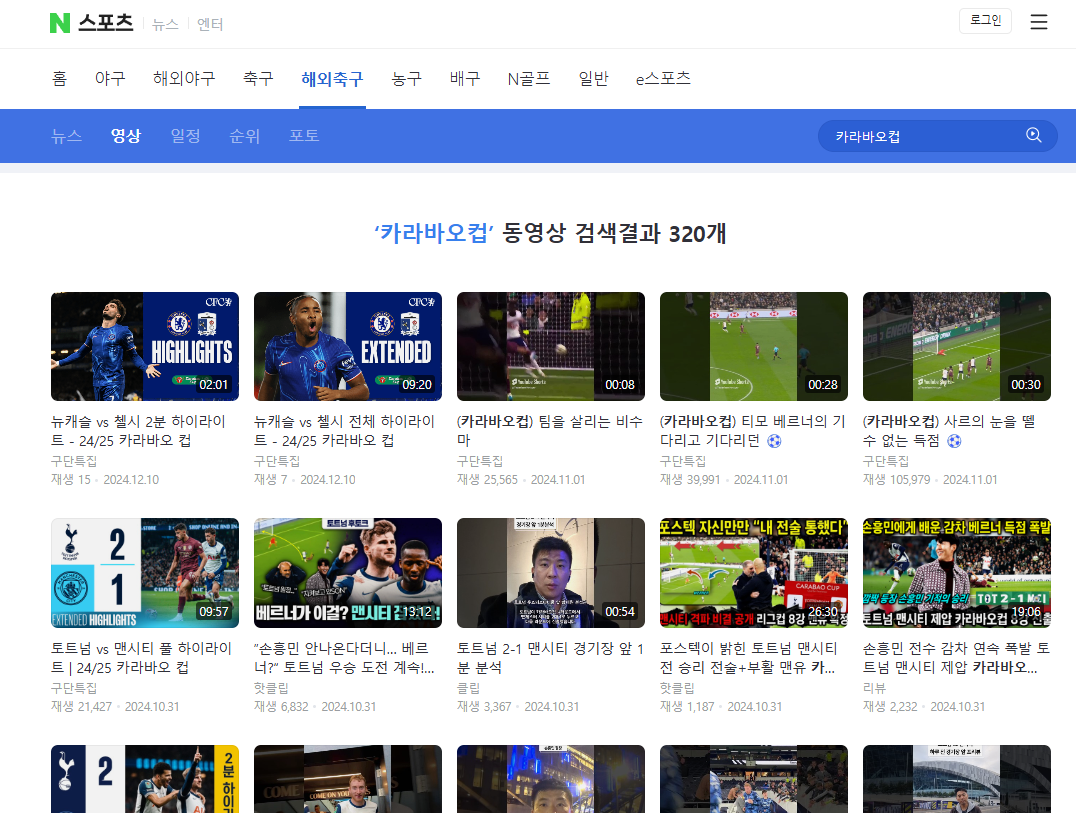Open 뉴캐슬 vs 첼시 2분 하이라이트 title
The image size is (1076, 813).
pos(138,431)
